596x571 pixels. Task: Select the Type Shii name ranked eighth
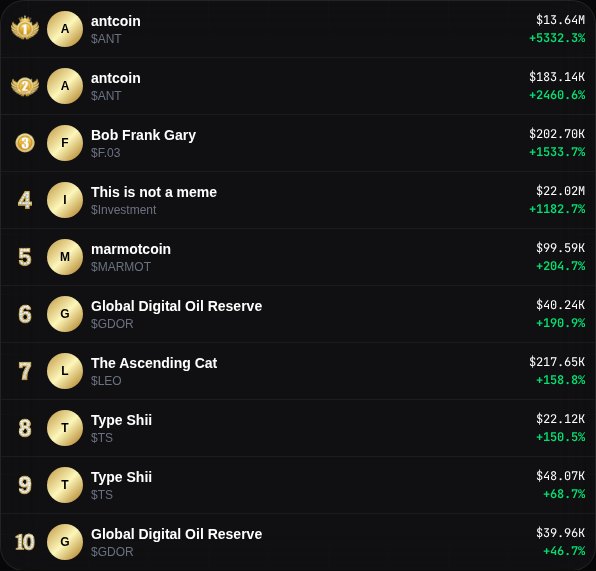click(121, 420)
